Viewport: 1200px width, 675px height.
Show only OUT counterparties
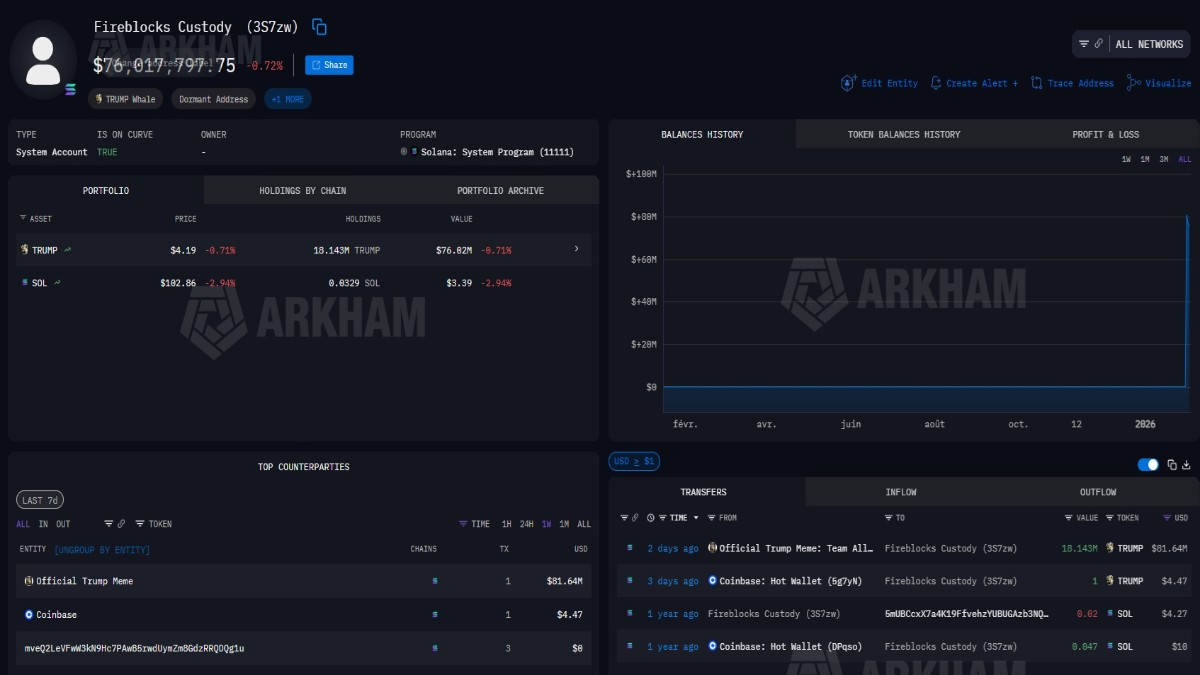[x=63, y=524]
